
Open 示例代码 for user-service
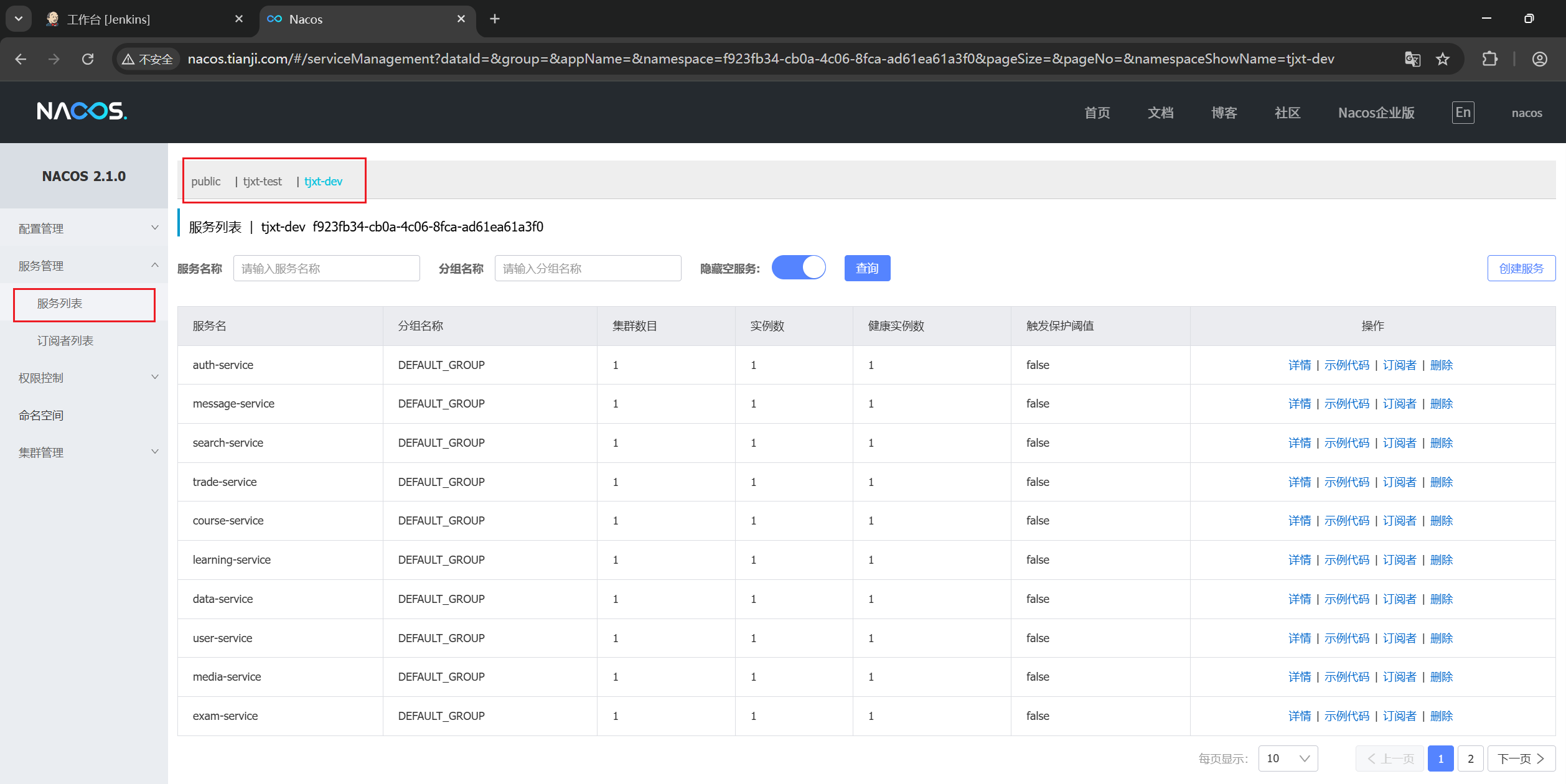[1347, 638]
